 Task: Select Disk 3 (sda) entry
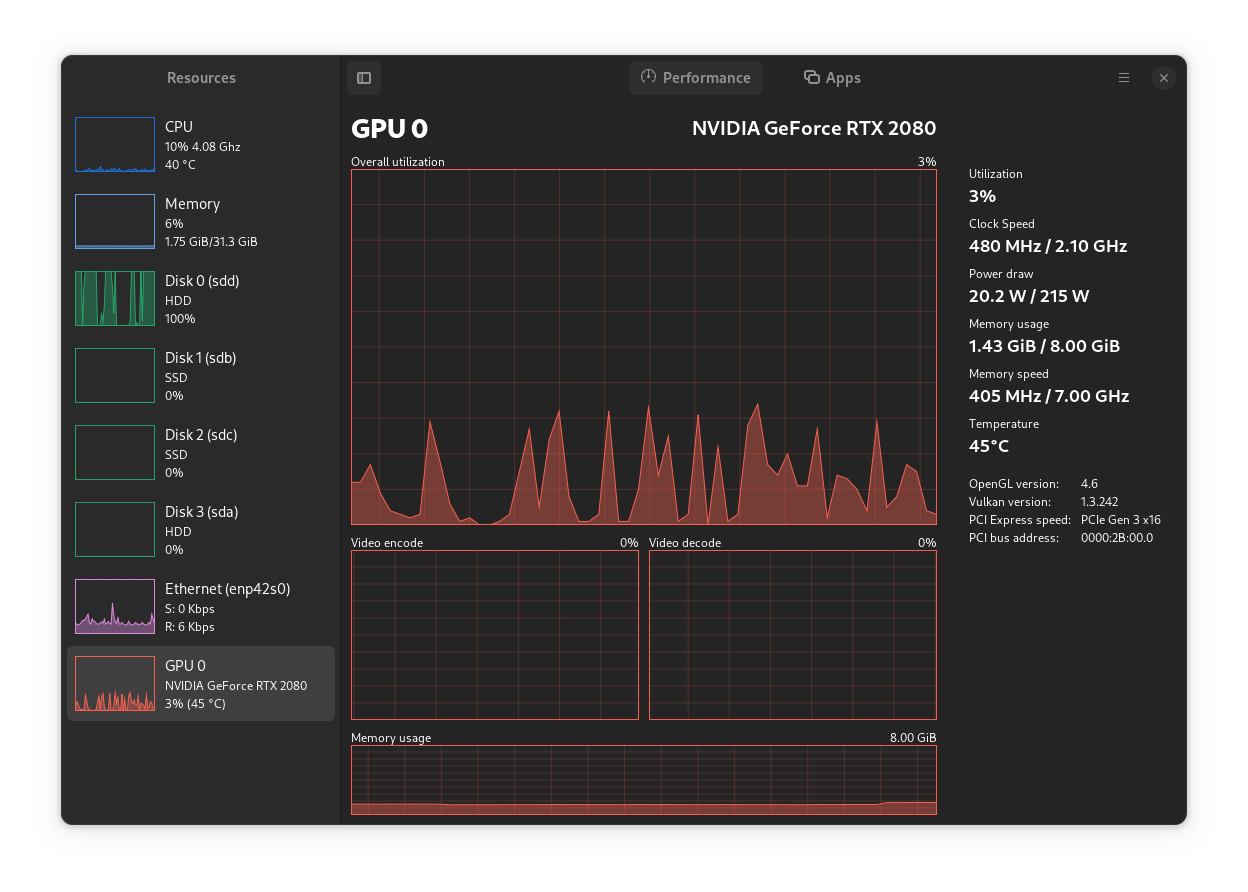click(x=201, y=530)
